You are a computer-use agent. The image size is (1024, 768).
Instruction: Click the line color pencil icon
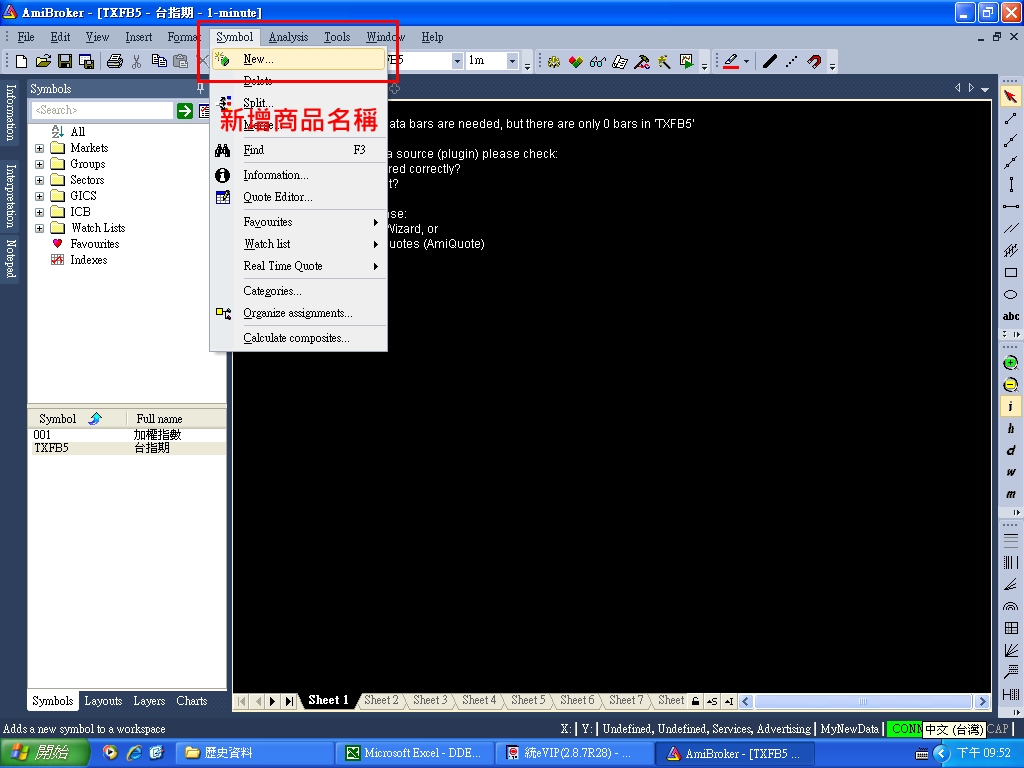coord(731,61)
